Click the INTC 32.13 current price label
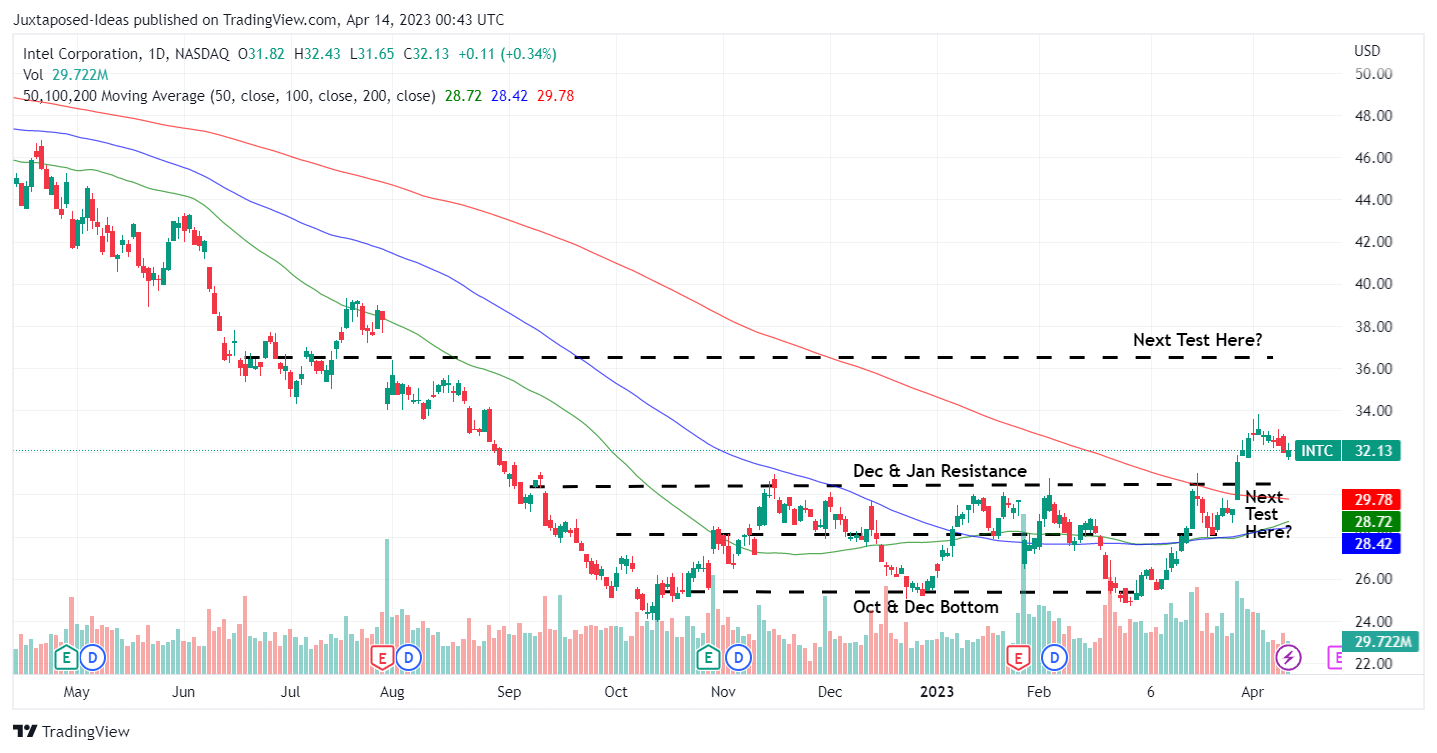Screen dimensions: 1437x753 click(x=1347, y=450)
